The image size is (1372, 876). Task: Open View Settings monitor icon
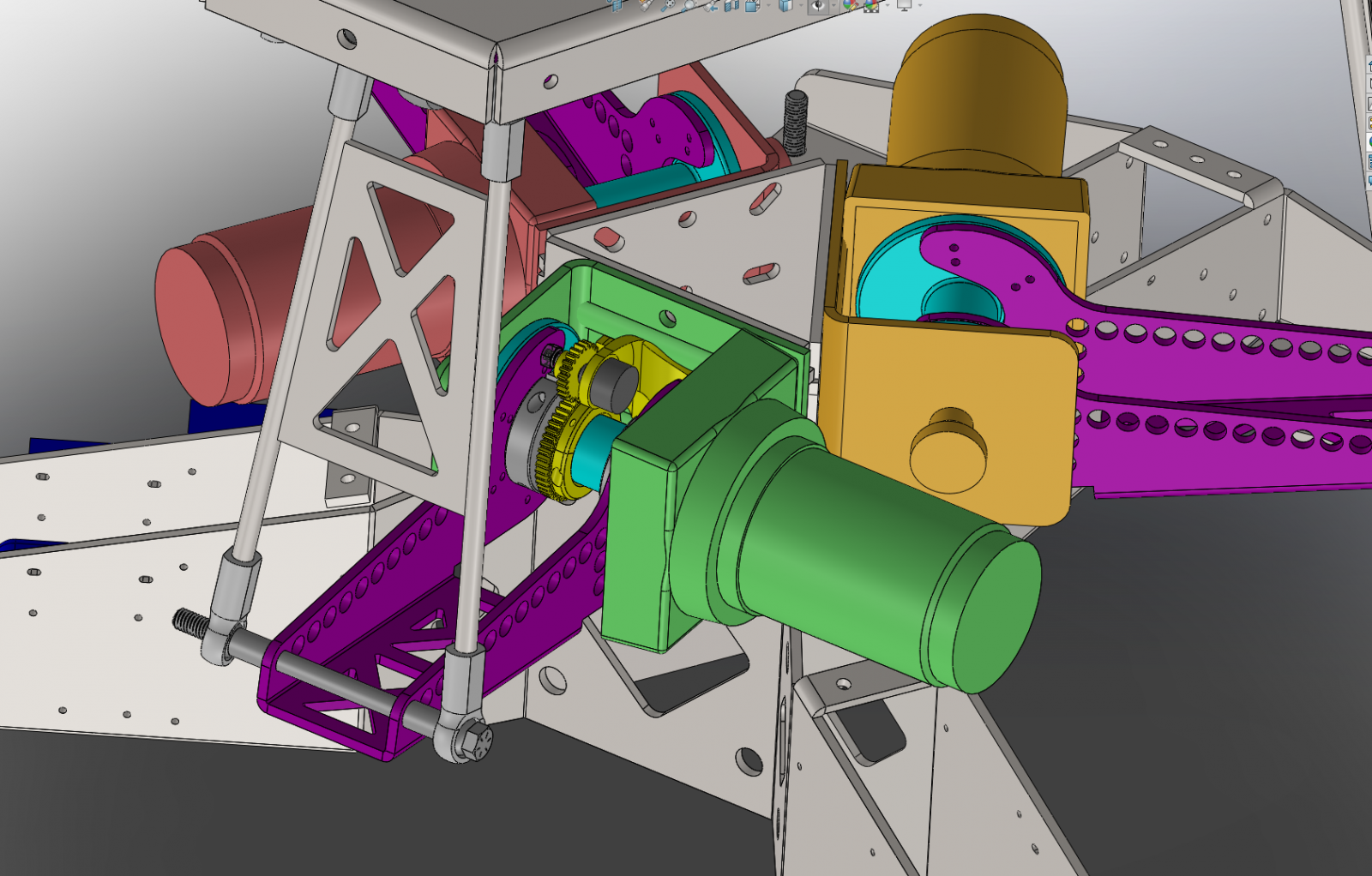pyautogui.click(x=904, y=4)
